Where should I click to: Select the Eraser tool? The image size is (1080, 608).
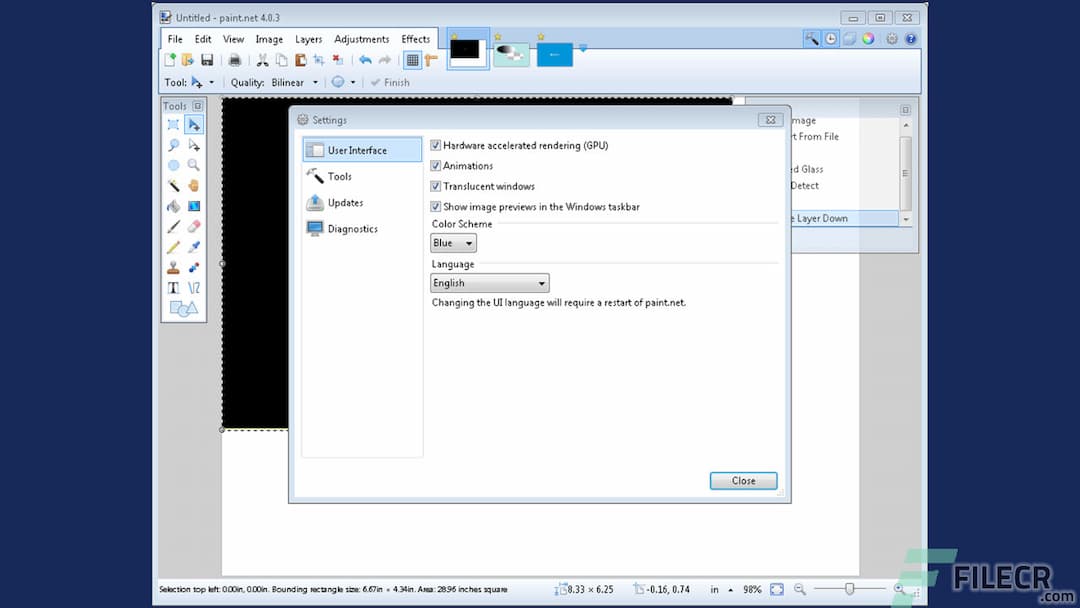[x=193, y=225]
